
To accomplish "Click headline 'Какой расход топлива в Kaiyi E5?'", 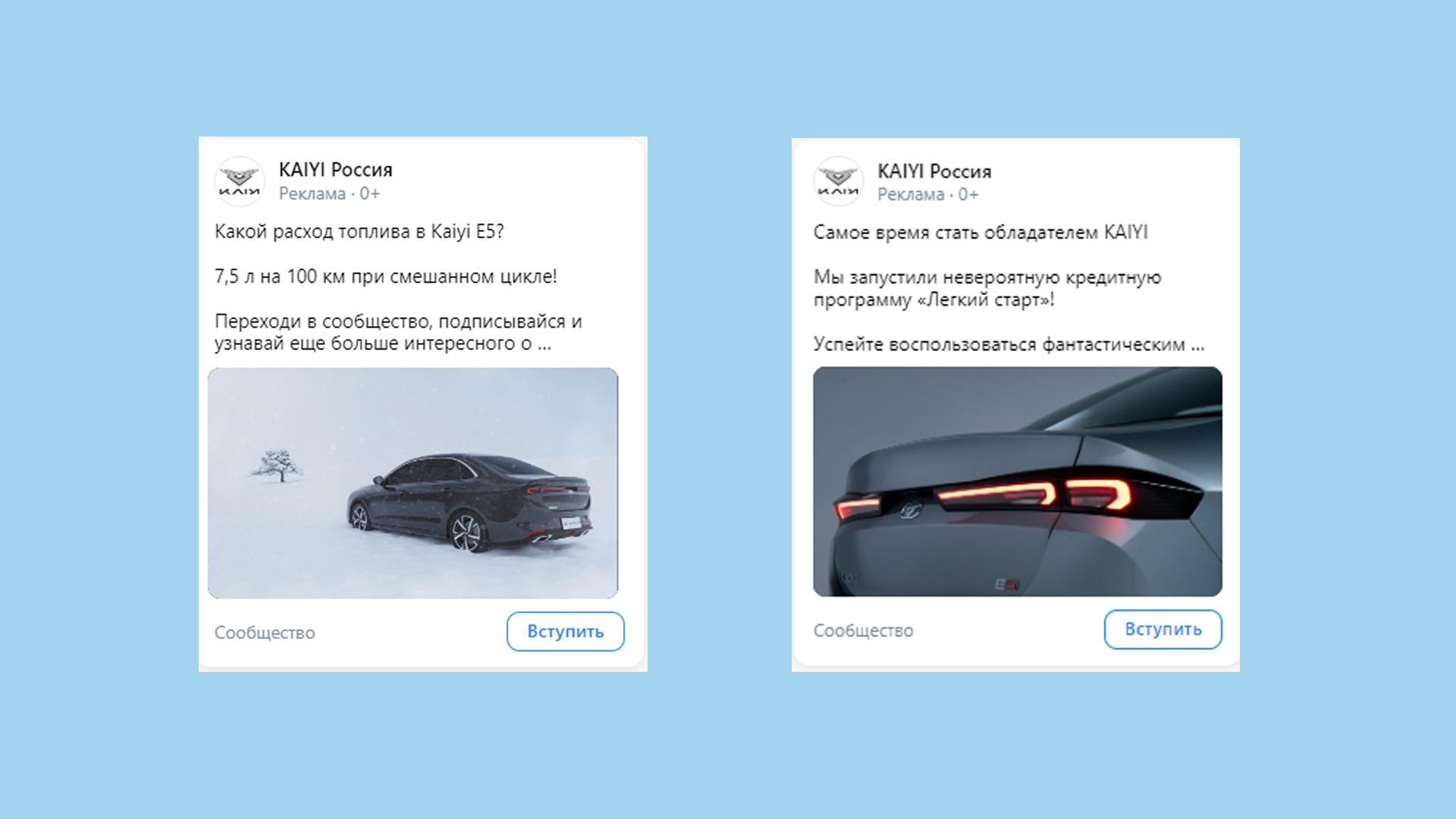I will 359,232.
